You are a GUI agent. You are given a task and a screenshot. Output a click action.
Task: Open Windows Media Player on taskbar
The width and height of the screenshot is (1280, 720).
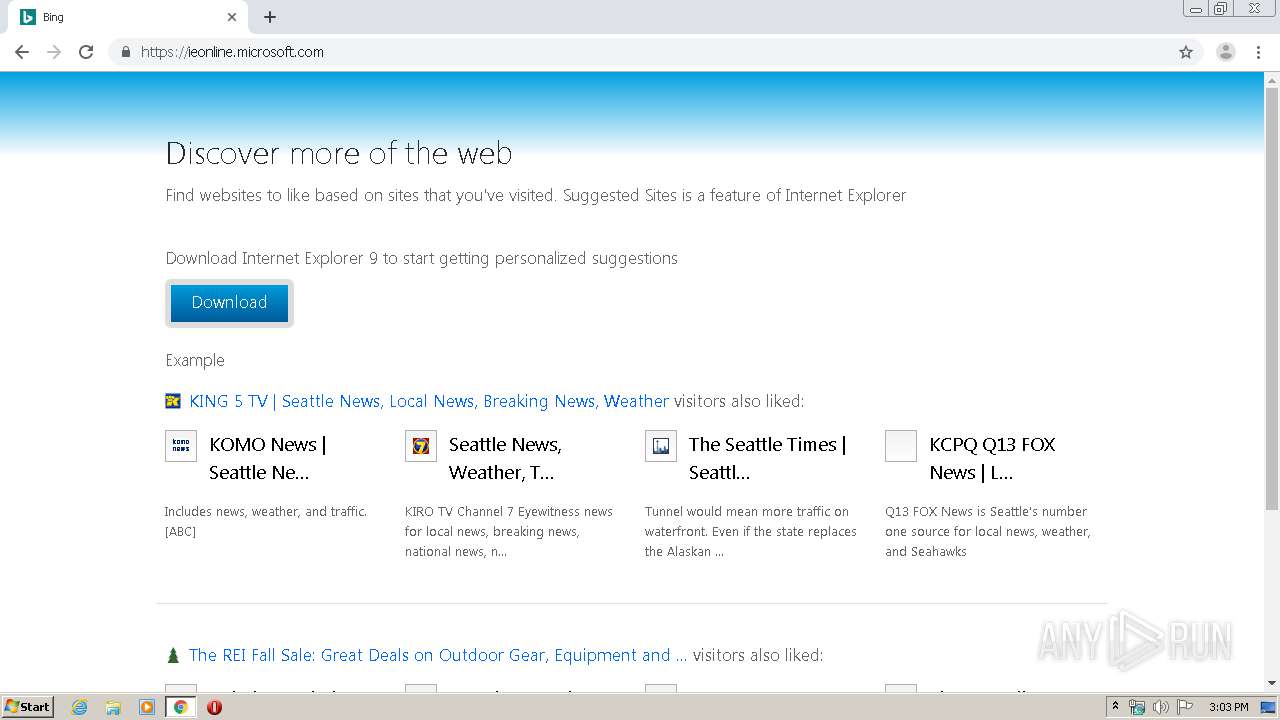[x=147, y=707]
